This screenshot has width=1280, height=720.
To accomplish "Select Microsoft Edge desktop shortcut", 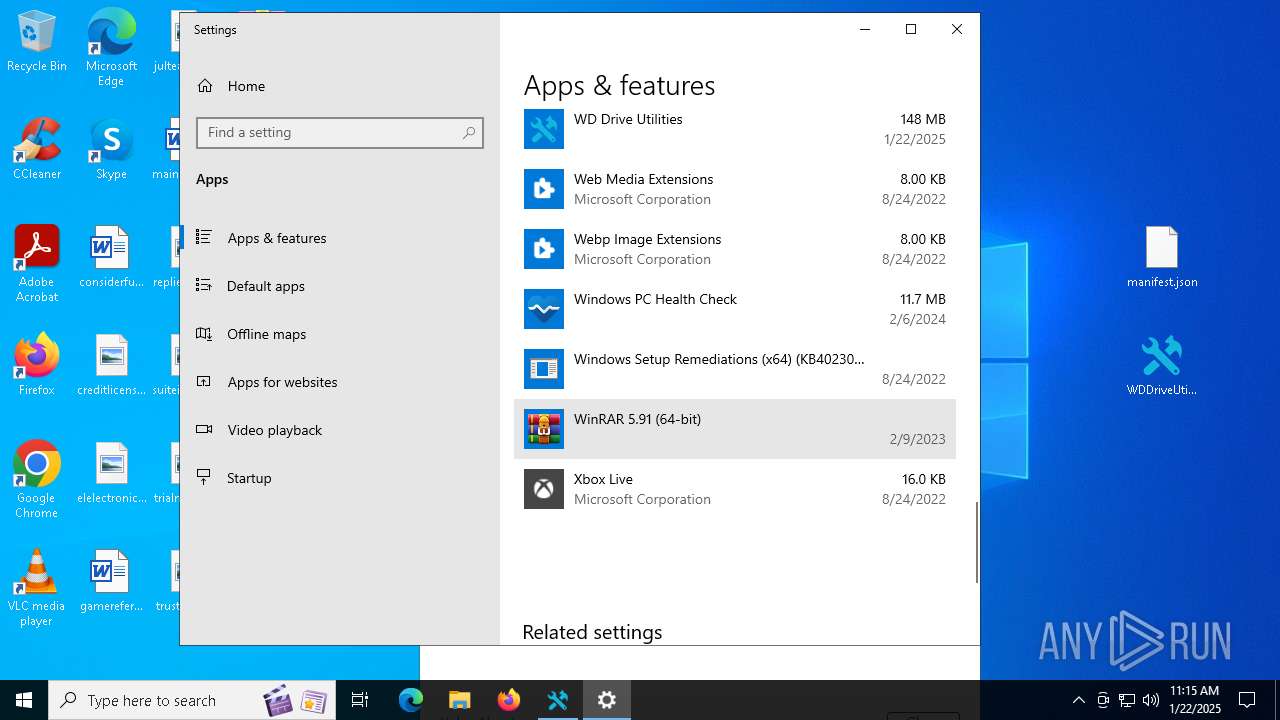I will [111, 48].
